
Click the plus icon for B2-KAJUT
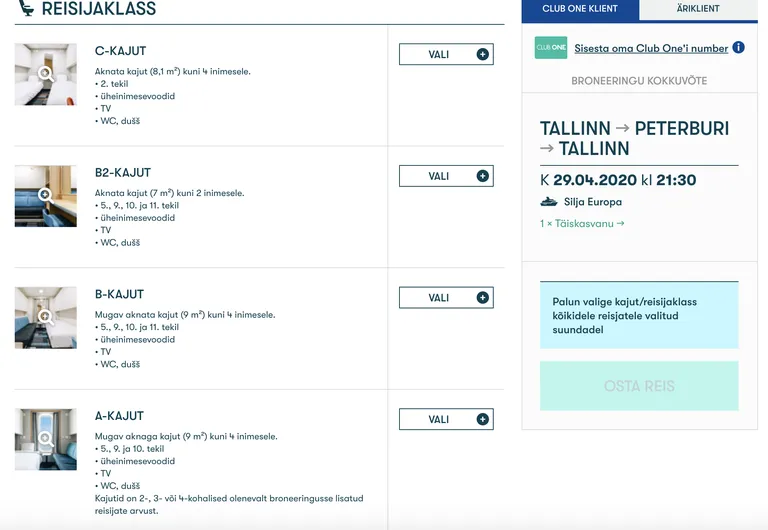482,176
